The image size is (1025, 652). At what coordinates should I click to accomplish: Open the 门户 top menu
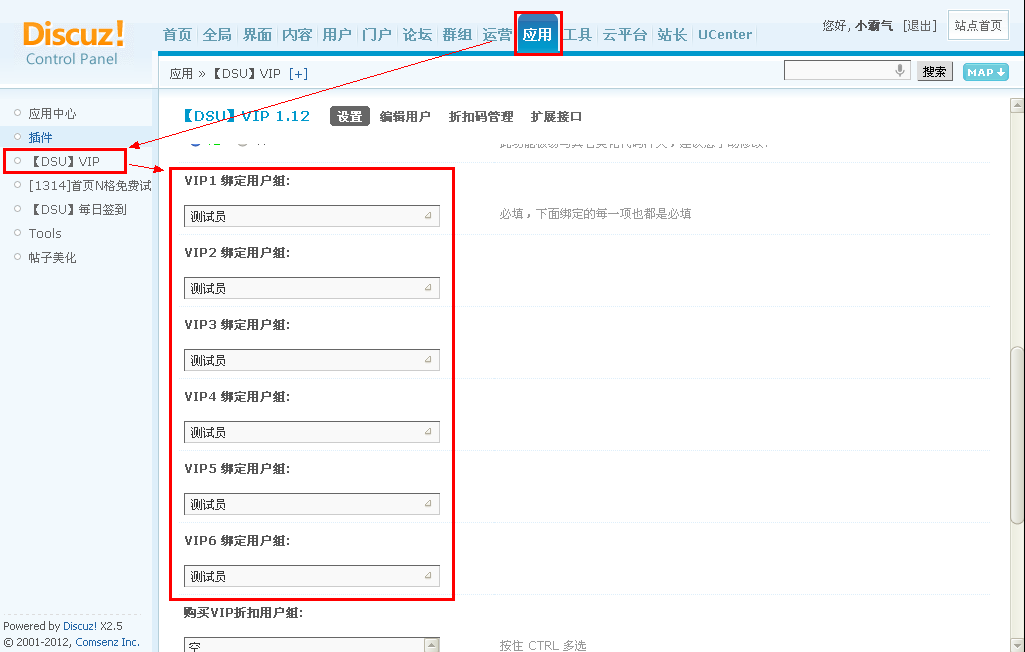click(377, 35)
